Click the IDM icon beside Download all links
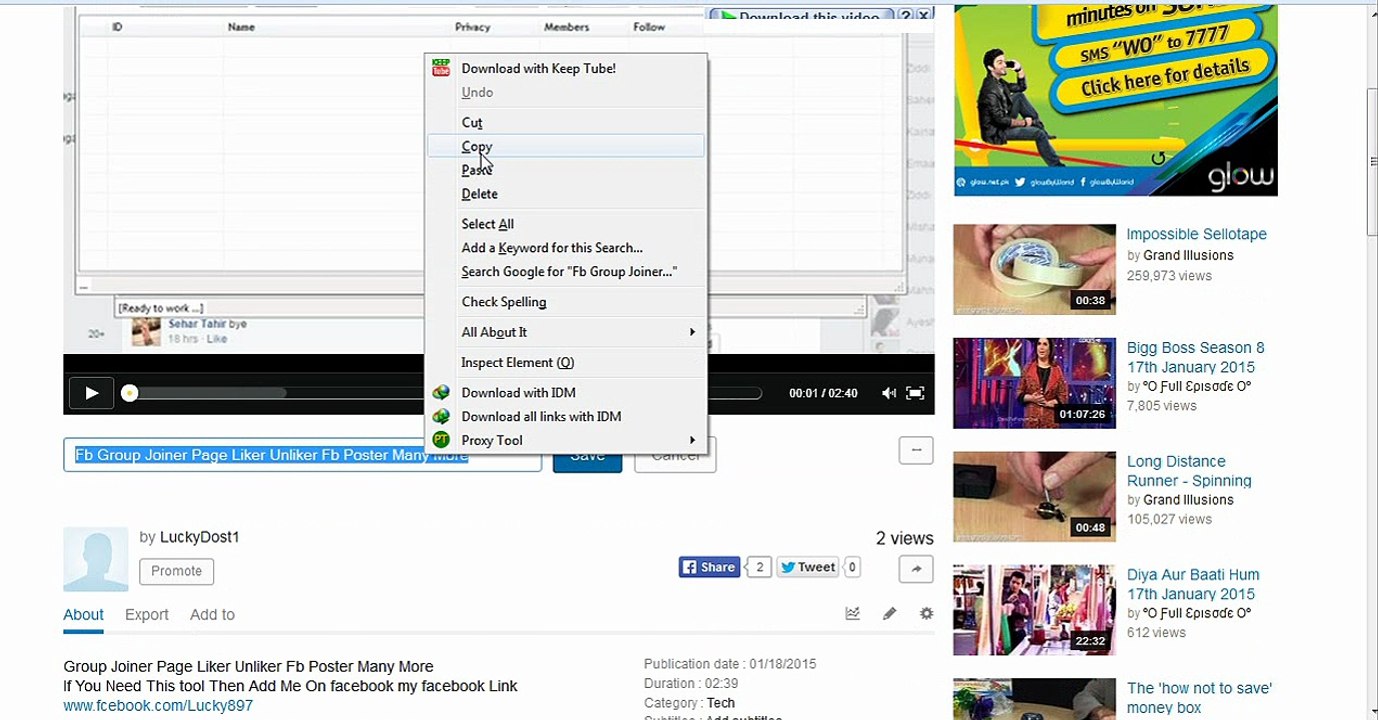Screen dimensions: 1378x720 click(x=441, y=416)
